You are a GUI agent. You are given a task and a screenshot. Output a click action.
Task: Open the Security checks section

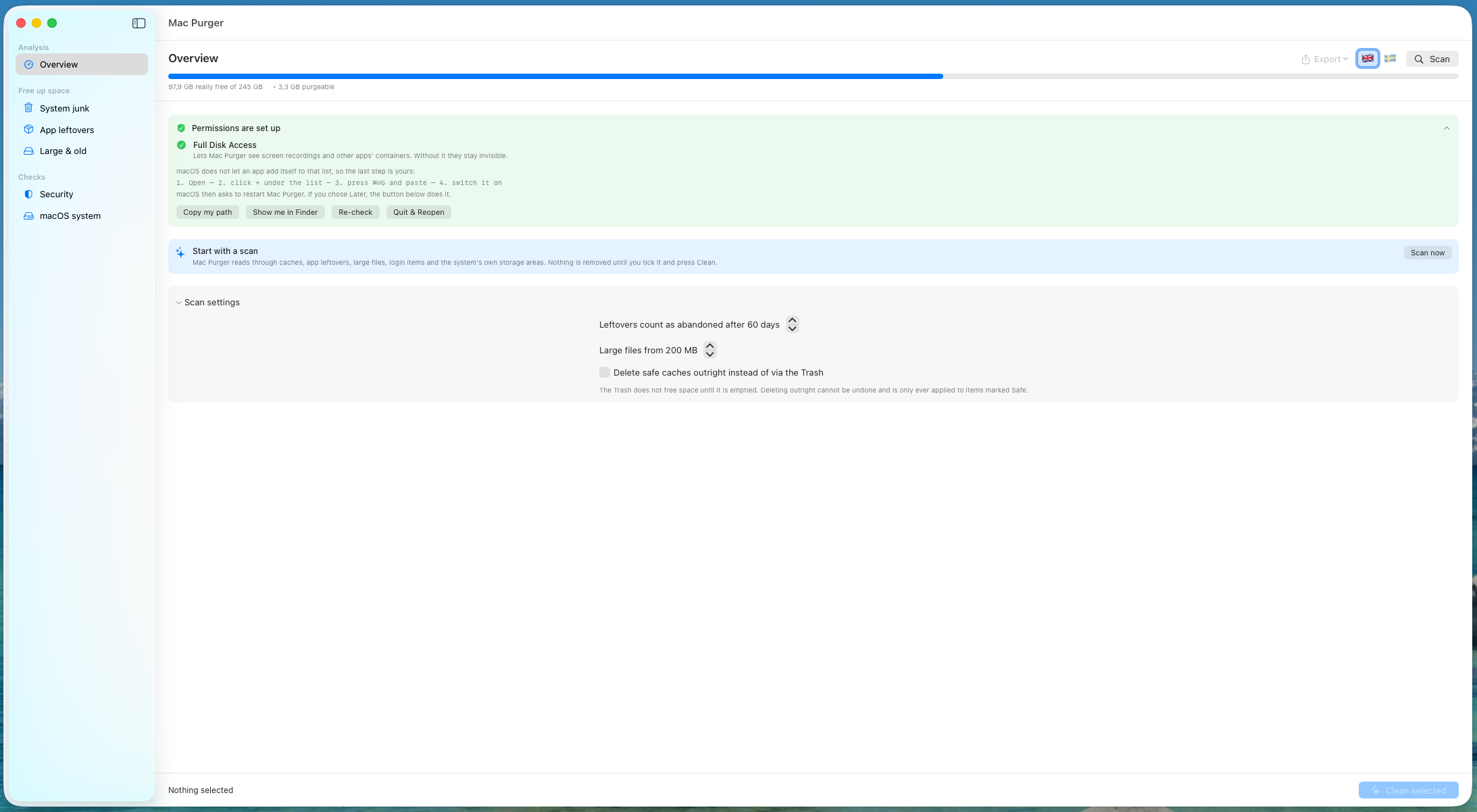point(82,194)
